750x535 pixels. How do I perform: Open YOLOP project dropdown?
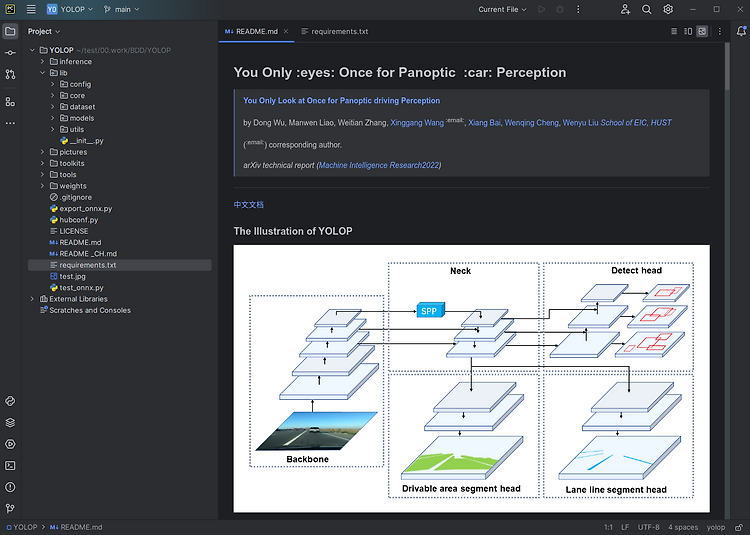(70, 9)
